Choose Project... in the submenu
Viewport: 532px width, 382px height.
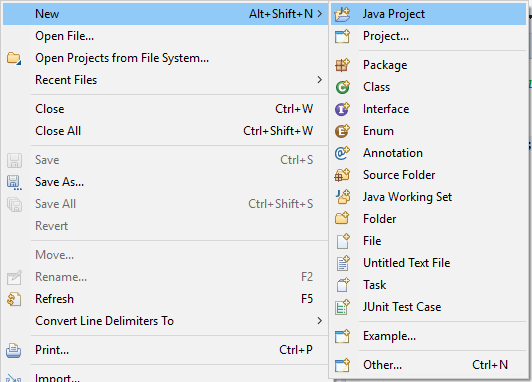(x=429, y=36)
